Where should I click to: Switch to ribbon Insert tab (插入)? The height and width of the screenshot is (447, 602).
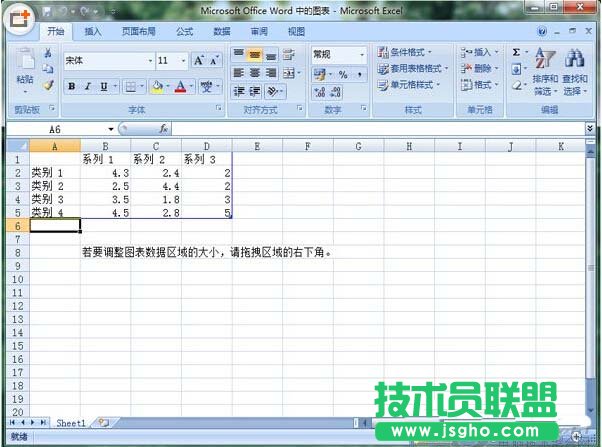pos(93,31)
